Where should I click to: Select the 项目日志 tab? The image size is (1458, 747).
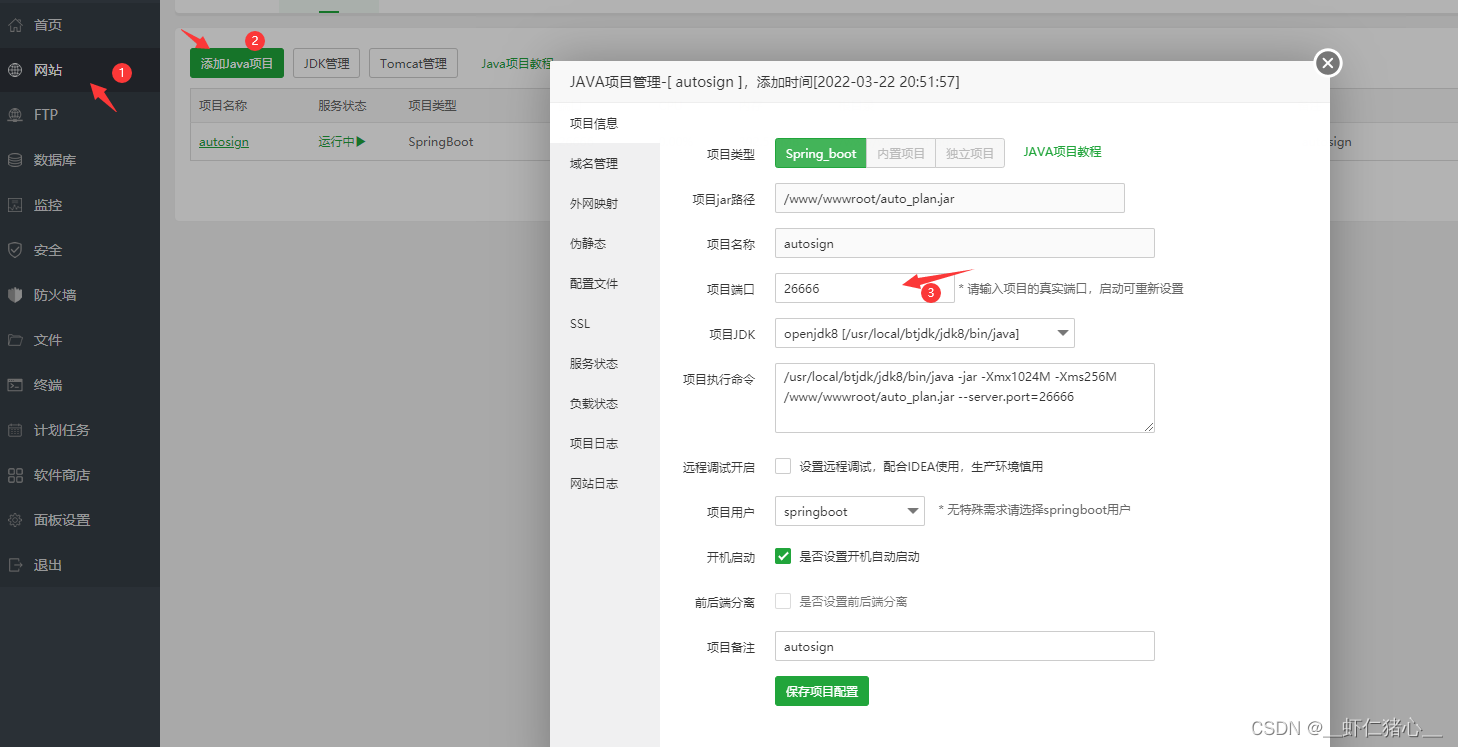click(605, 443)
